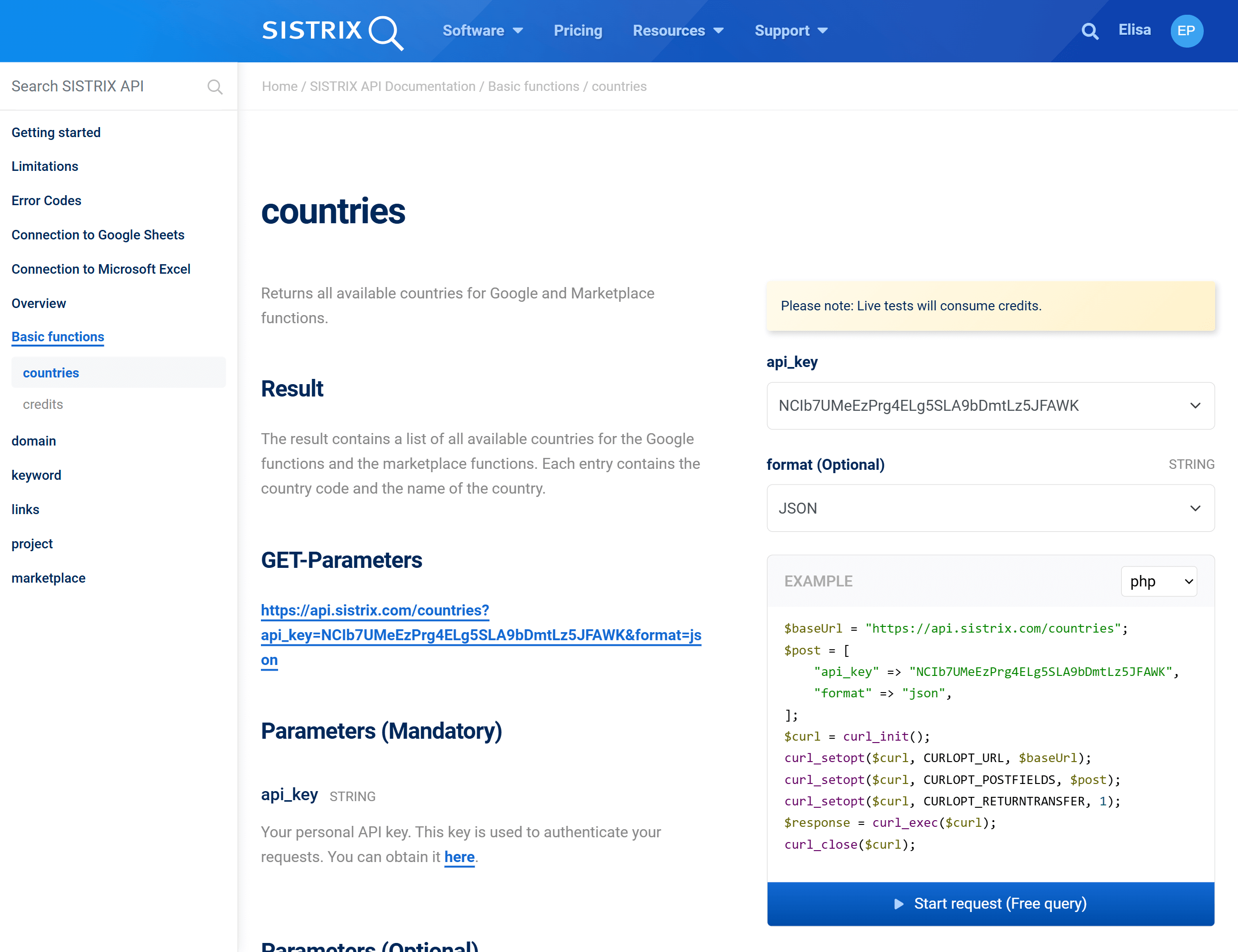Open Connection to Google Sheets
The image size is (1238, 952).
[x=98, y=235]
